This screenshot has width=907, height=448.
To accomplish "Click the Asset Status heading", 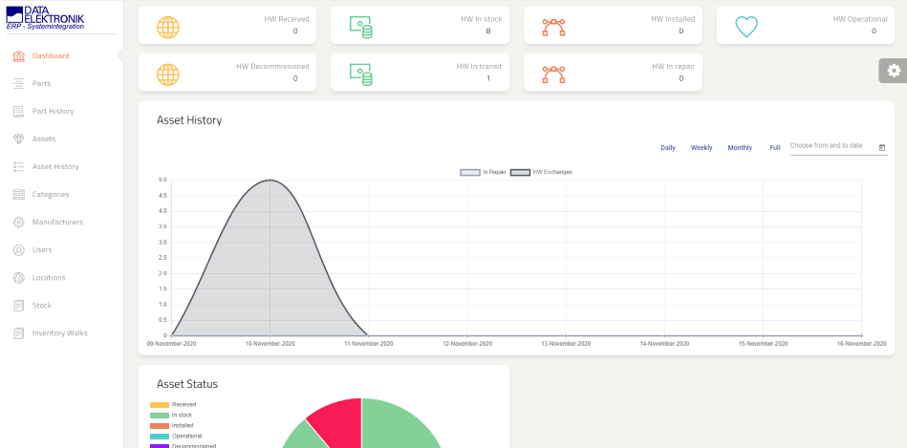I will 187,384.
